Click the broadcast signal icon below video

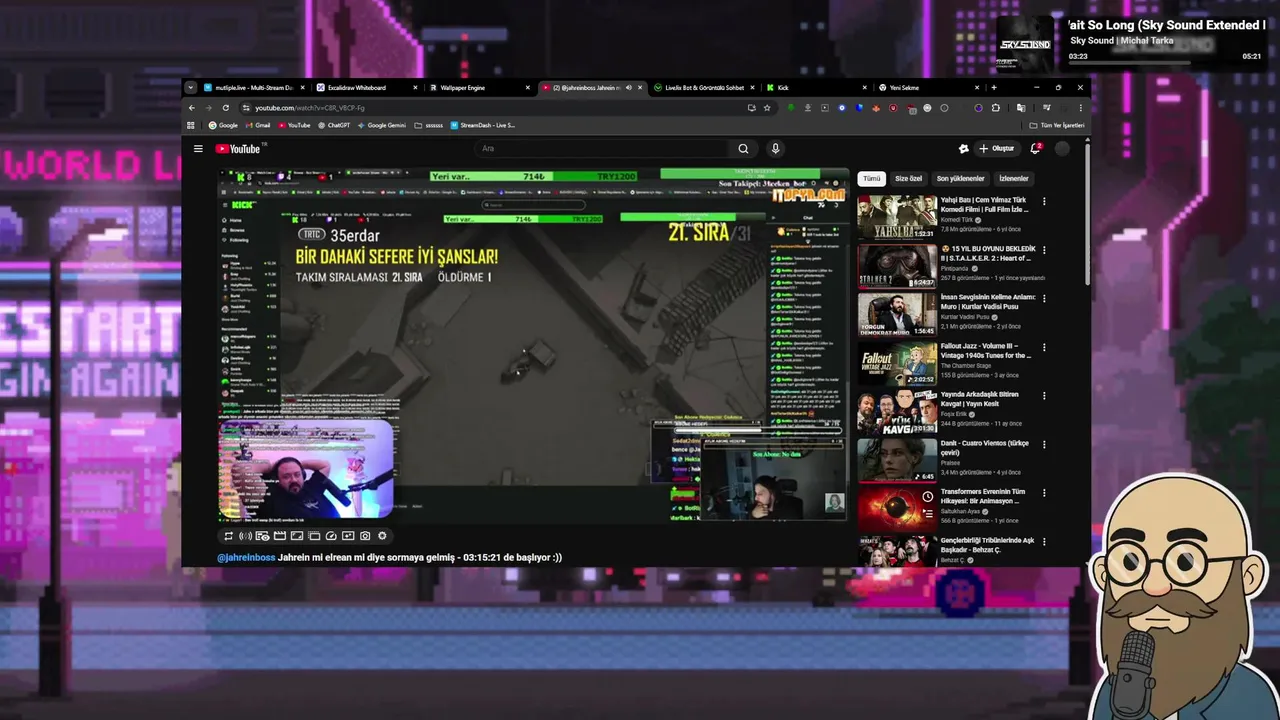coord(245,536)
